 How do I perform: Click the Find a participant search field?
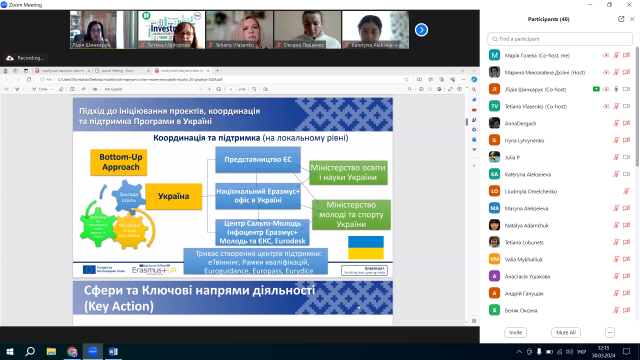coord(560,39)
